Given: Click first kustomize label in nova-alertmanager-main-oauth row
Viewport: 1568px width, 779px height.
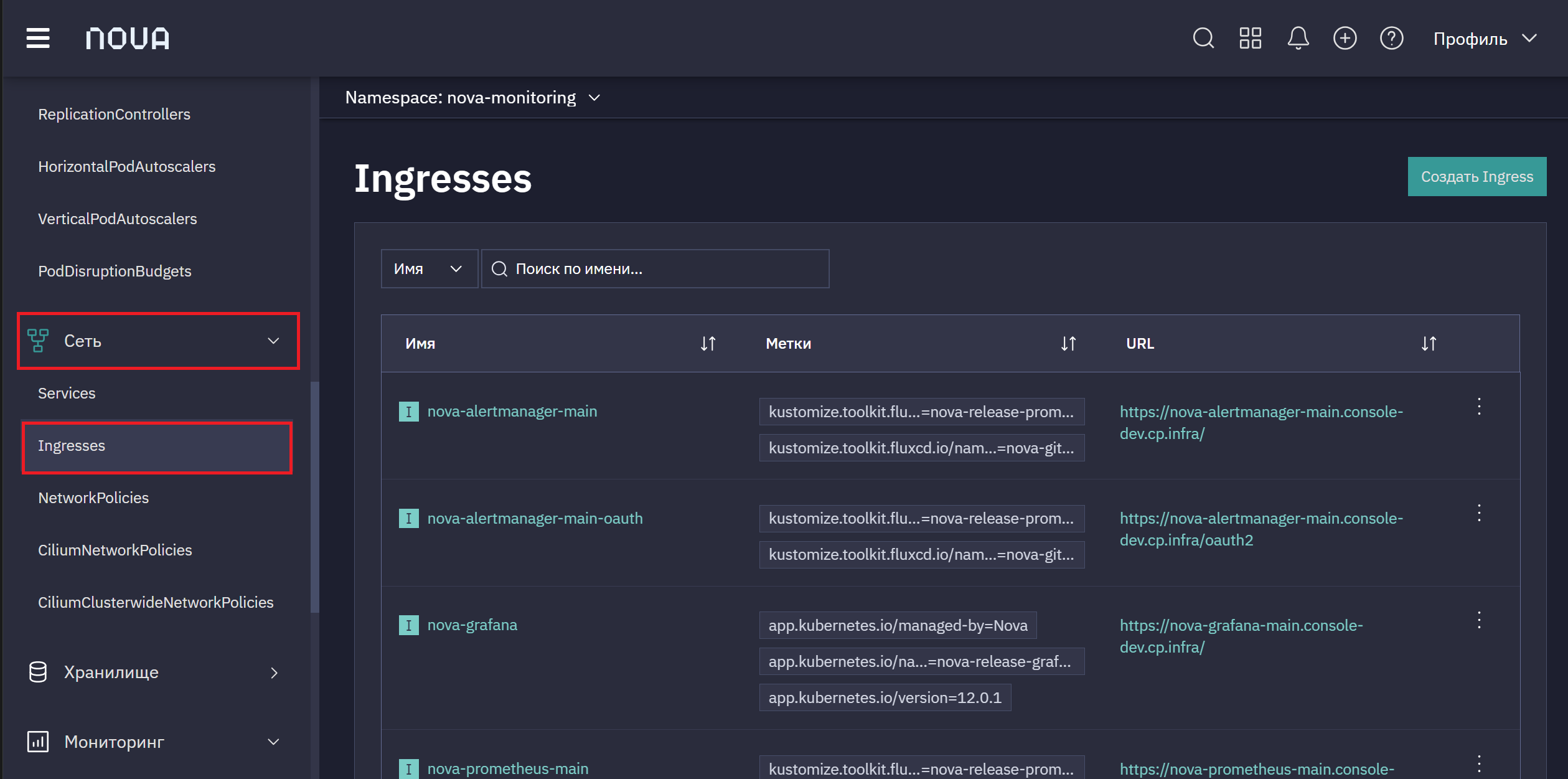Looking at the screenshot, I should point(921,518).
